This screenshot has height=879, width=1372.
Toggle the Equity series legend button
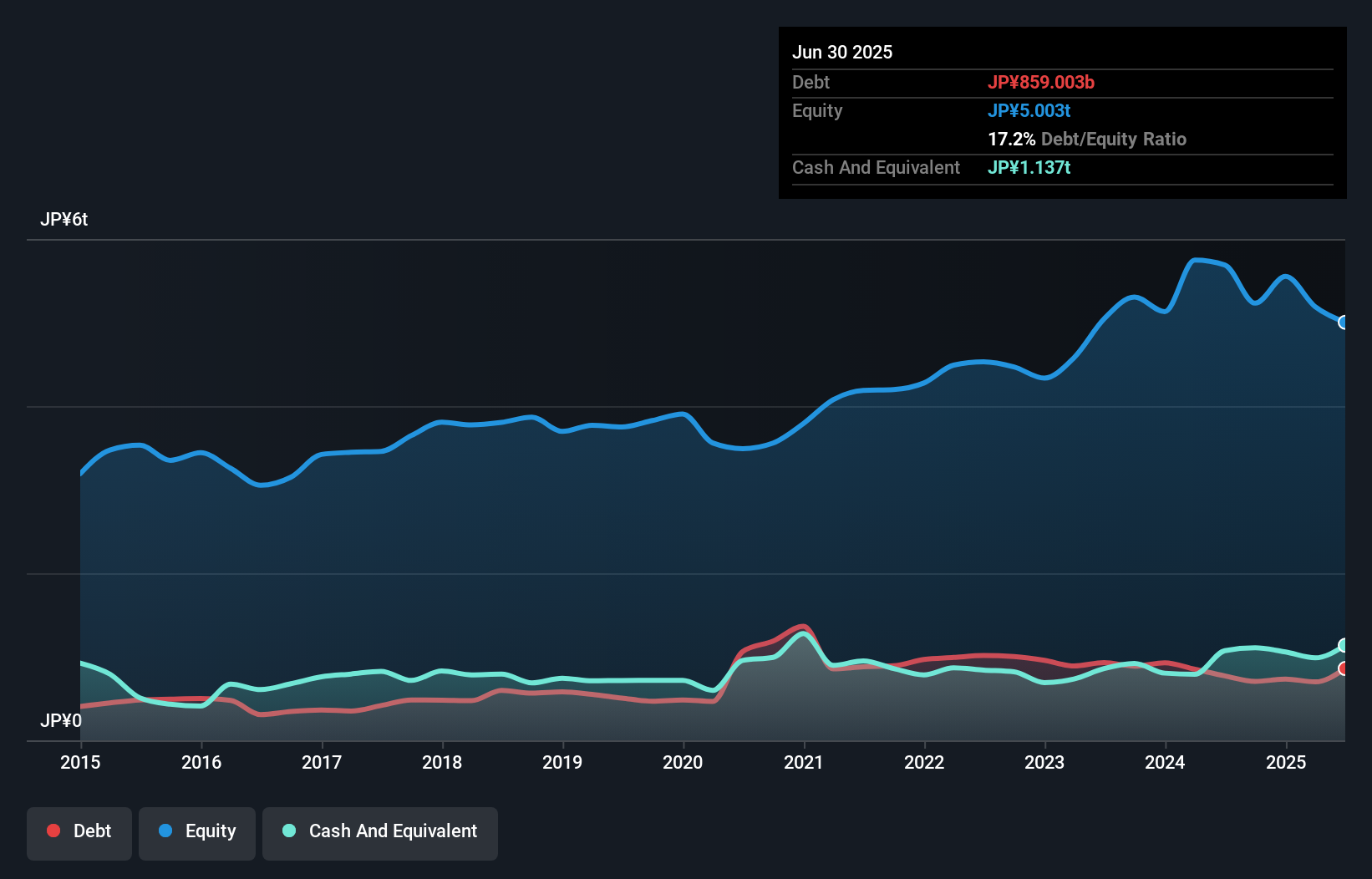[x=197, y=832]
